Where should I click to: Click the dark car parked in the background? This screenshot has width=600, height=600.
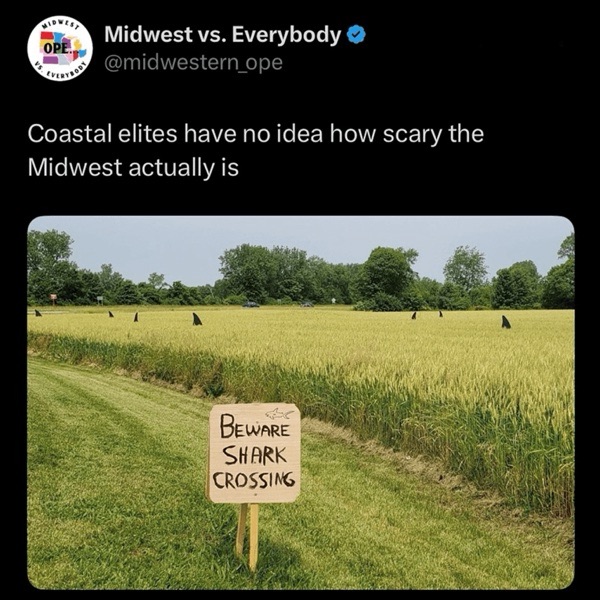(x=251, y=305)
